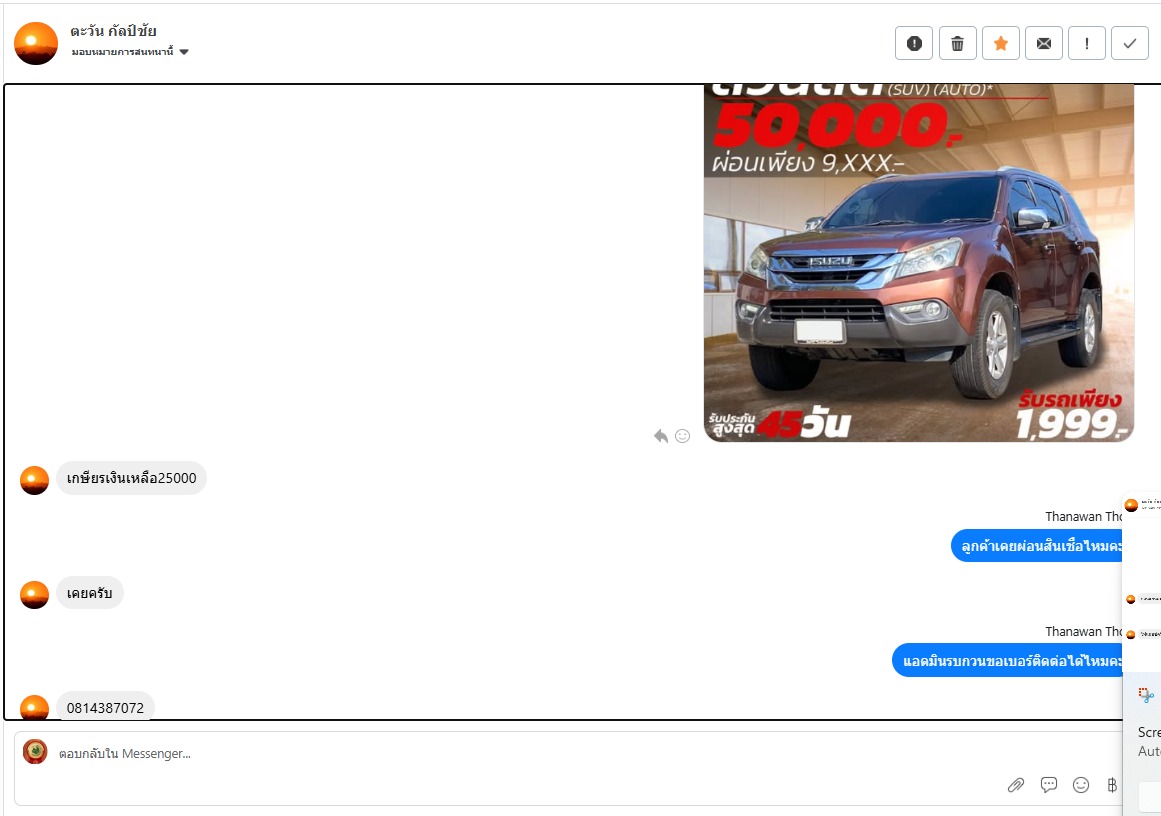Image resolution: width=1161 pixels, height=816 pixels.
Task: Select the blue message asking for contact number
Action: point(1007,661)
